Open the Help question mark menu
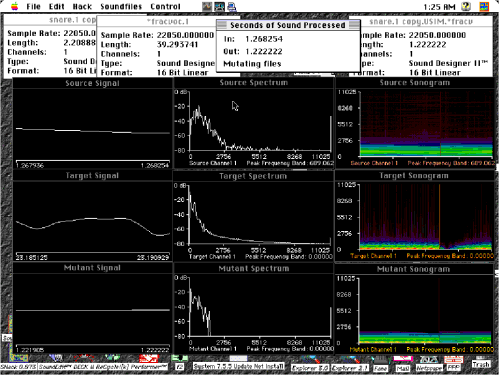500x376 pixels. coord(466,6)
